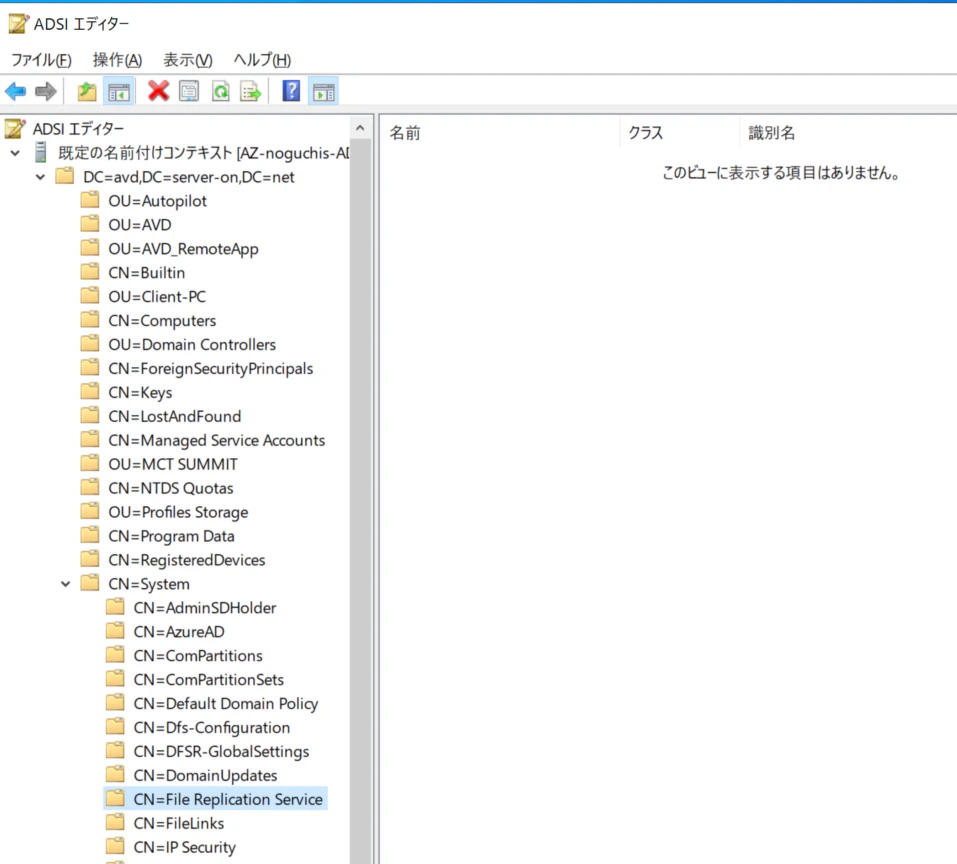This screenshot has height=864, width=957.
Task: Go back with the blue left arrow
Action: point(15,92)
